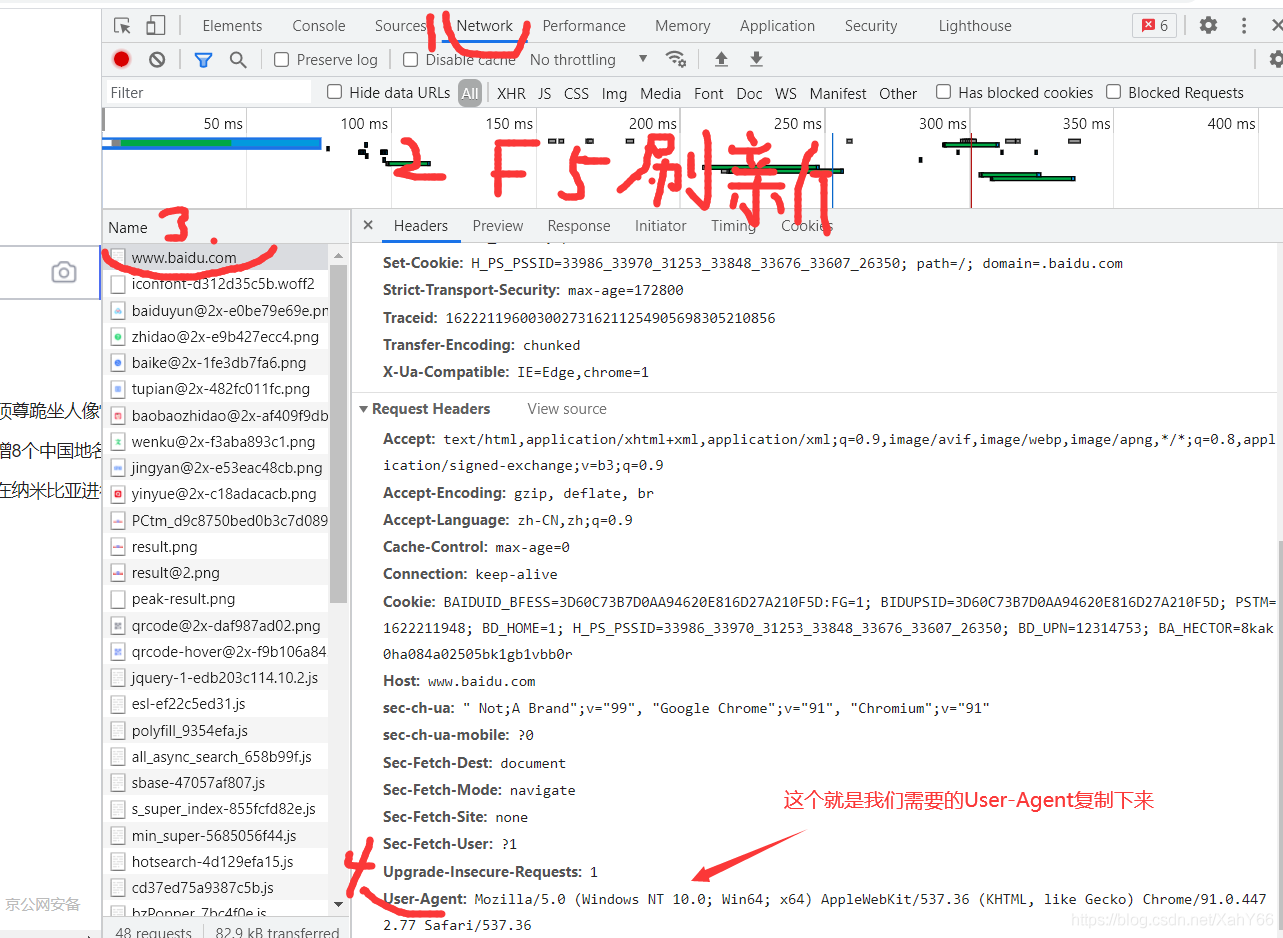Open the network conditions Wi-Fi icon

676,59
